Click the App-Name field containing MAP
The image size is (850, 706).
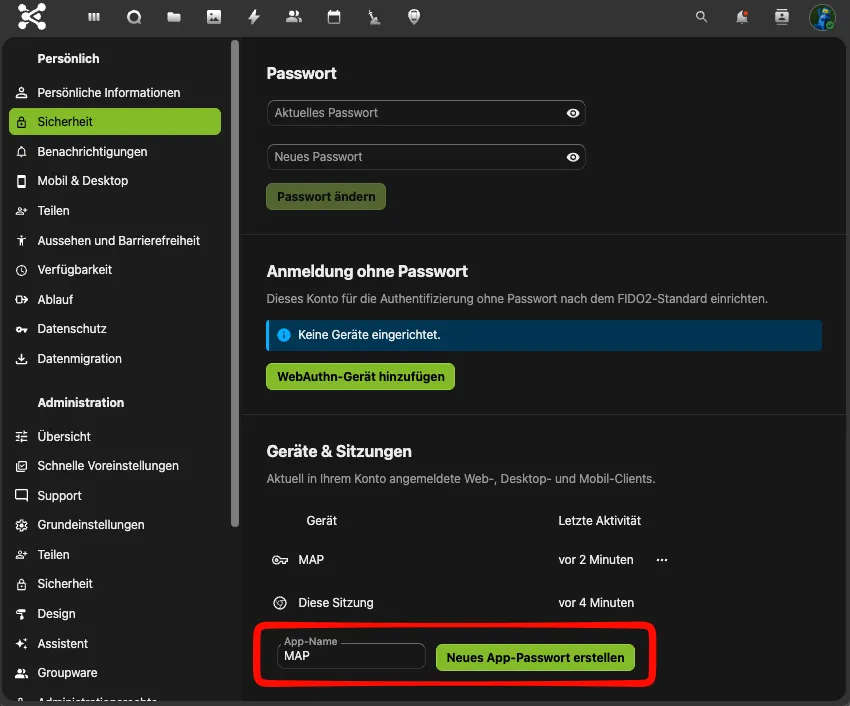351,656
